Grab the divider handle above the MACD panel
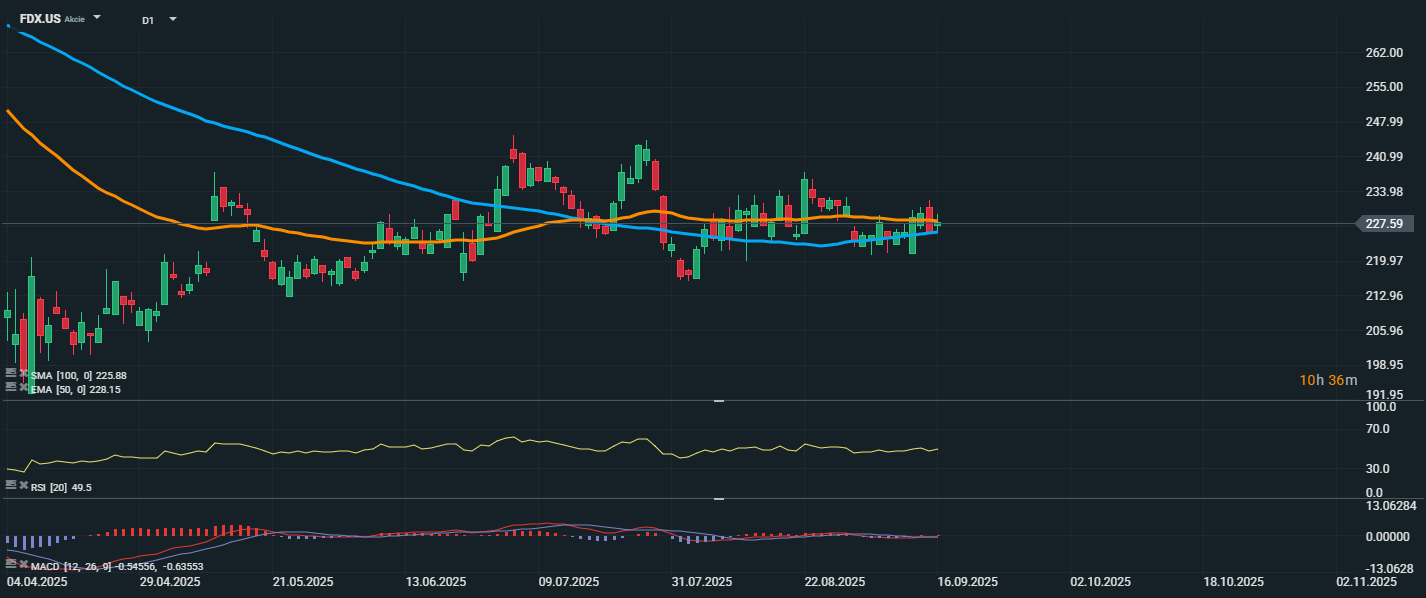1426x598 pixels. [718, 498]
